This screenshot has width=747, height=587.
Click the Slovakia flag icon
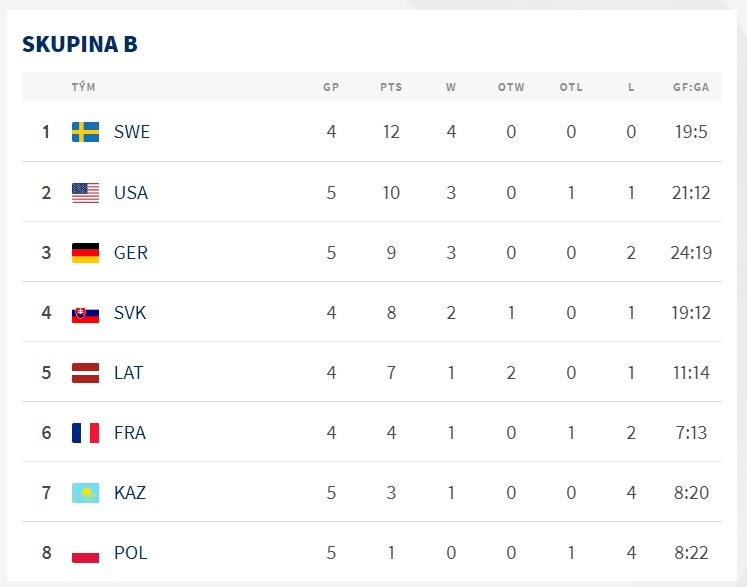pyautogui.click(x=85, y=315)
